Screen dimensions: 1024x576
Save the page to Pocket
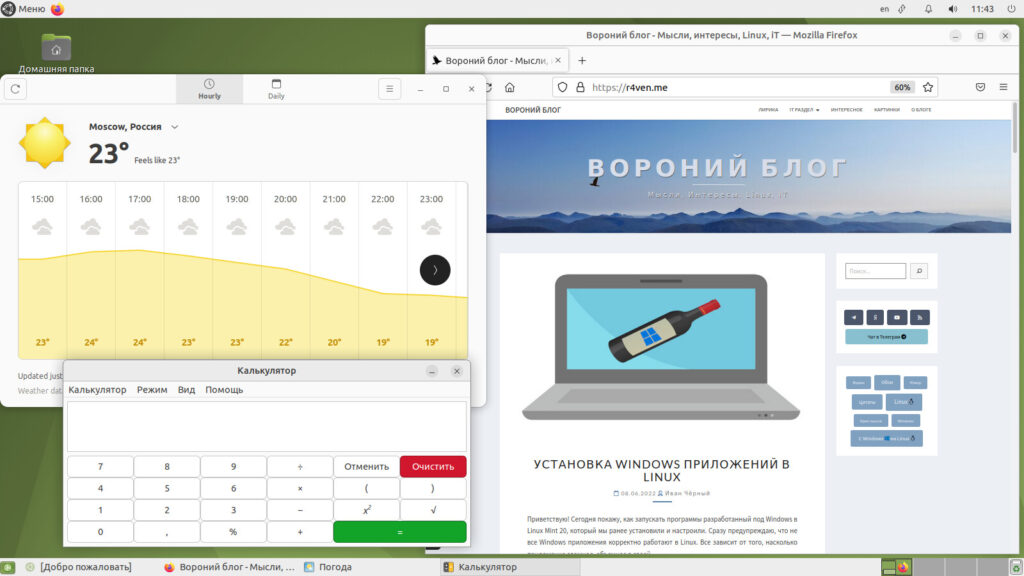point(980,87)
